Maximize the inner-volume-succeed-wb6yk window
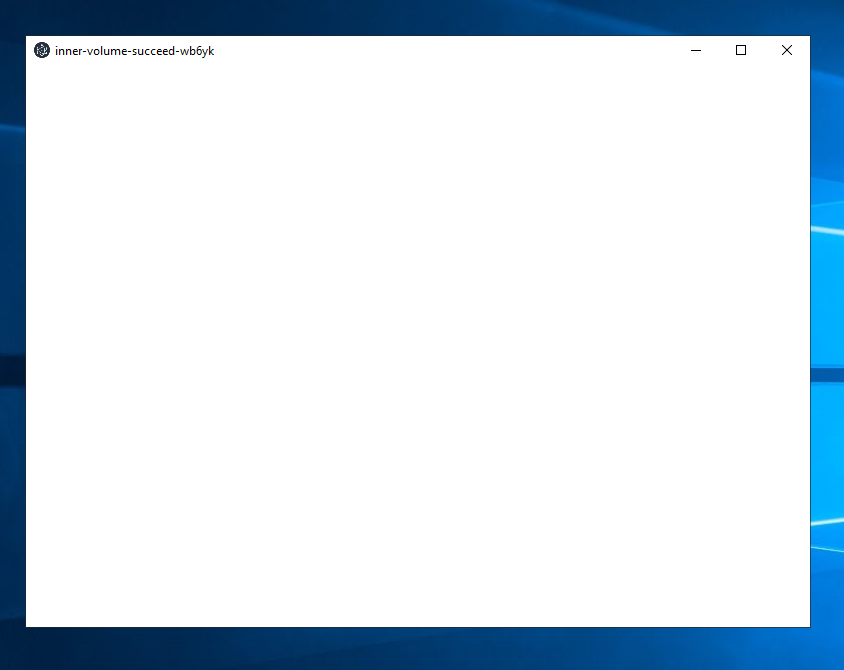This screenshot has width=844, height=670. pos(741,51)
